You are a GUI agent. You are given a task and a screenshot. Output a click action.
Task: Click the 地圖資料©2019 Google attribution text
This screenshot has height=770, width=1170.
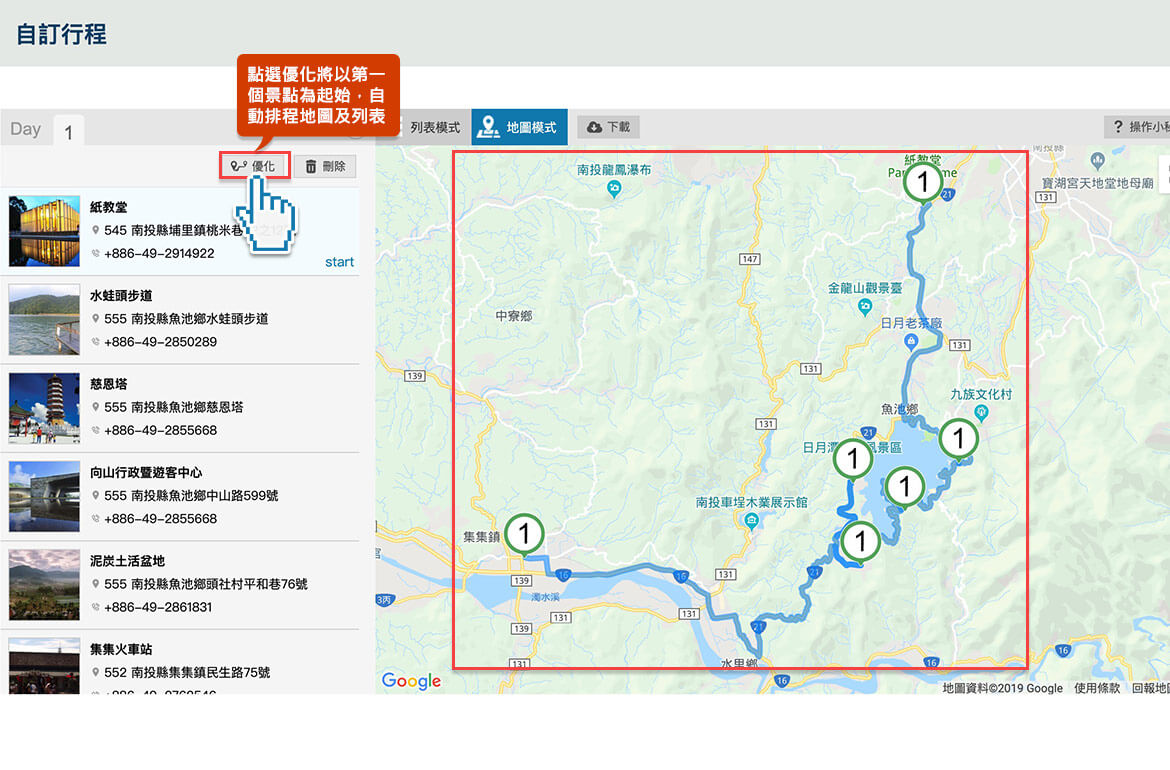1002,688
